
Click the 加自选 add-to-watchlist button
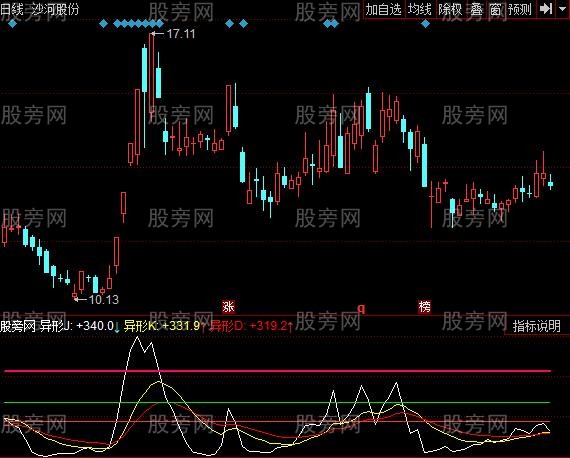[384, 9]
